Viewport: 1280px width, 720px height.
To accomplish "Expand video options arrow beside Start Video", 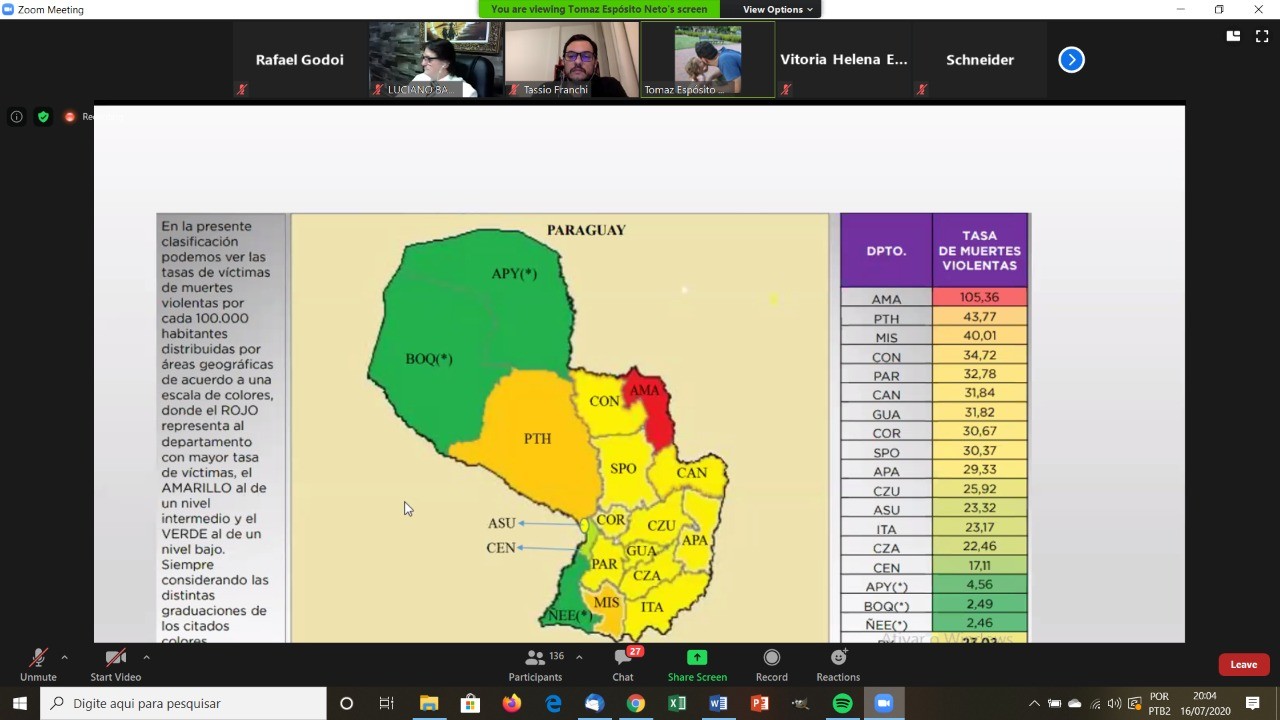I will 146,657.
